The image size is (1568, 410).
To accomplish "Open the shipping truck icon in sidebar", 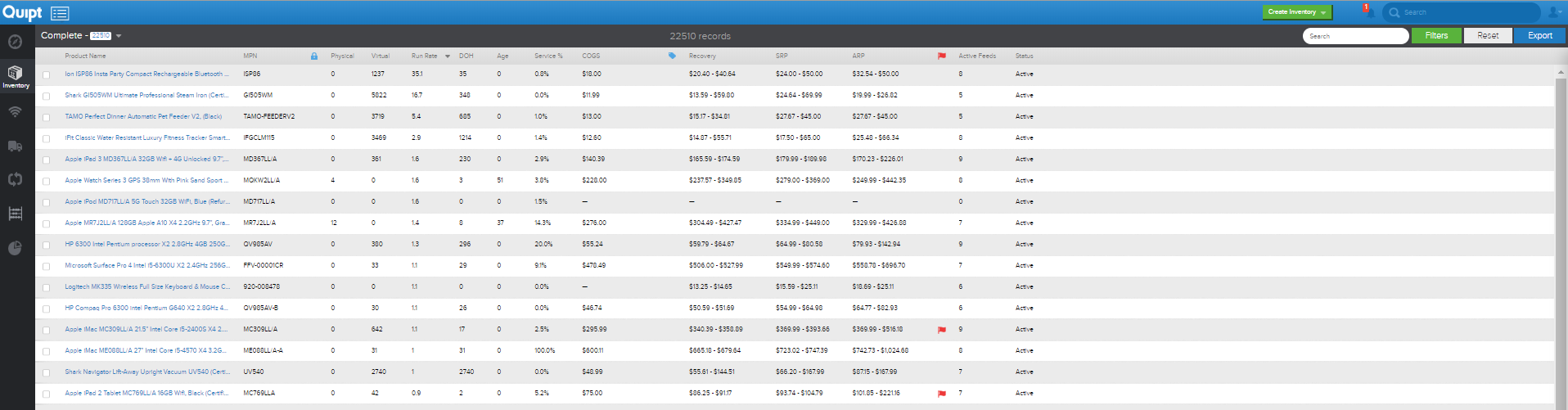I will 16,146.
